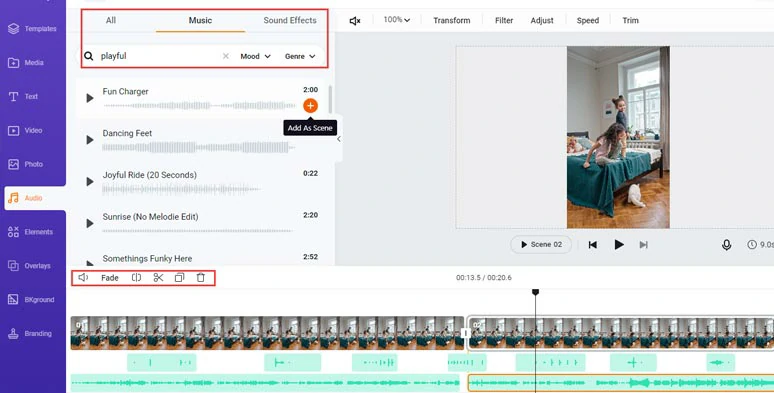The image size is (774, 393).
Task: Split clip with the split icon next to Fade
Action: click(136, 277)
